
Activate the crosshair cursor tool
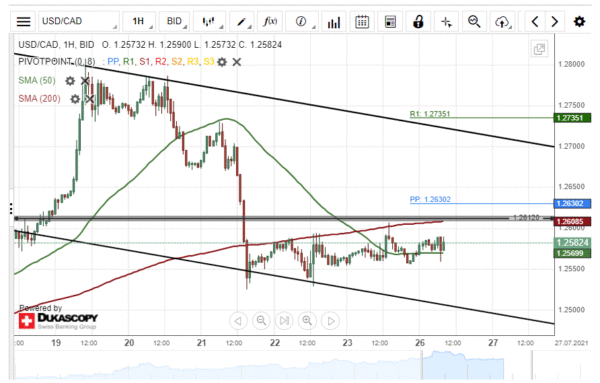446,21
